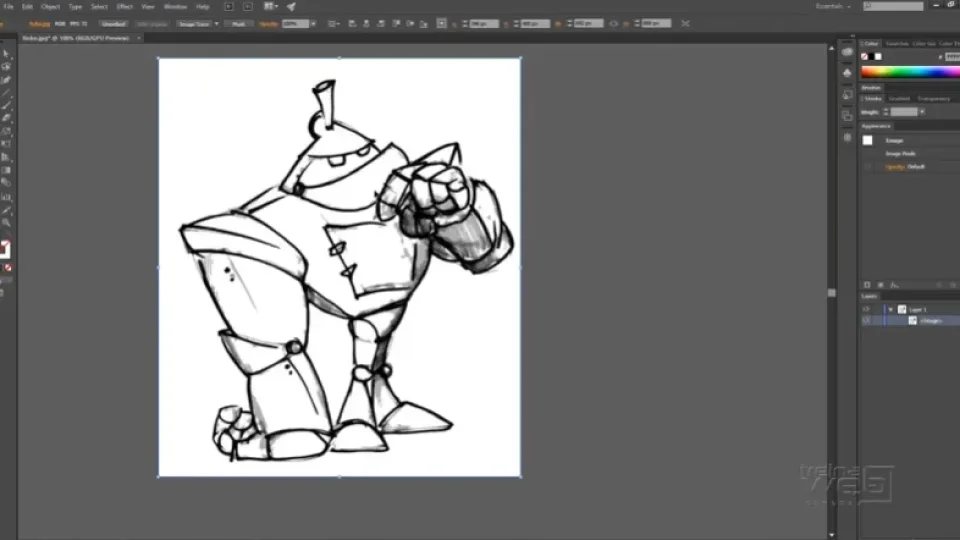Image resolution: width=960 pixels, height=540 pixels.
Task: Open Image Trace presets dropdown arrow
Action: [x=217, y=24]
